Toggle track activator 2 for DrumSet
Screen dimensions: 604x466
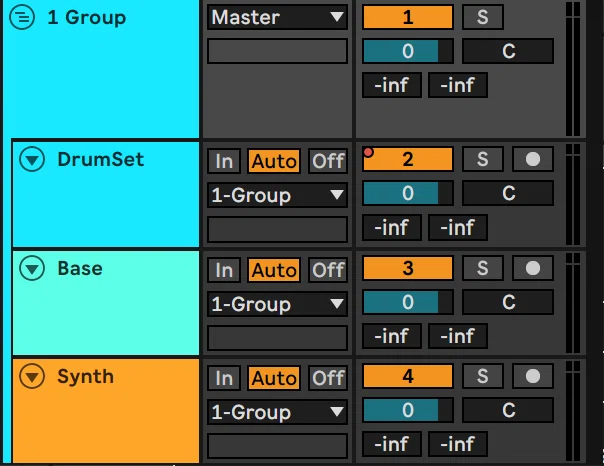(x=408, y=159)
